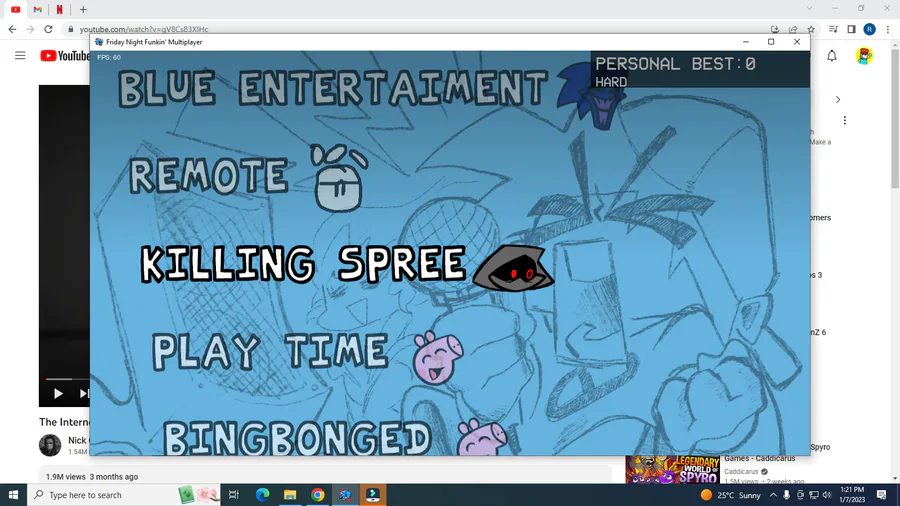Seek on the YouTube video progress bar

[67, 379]
